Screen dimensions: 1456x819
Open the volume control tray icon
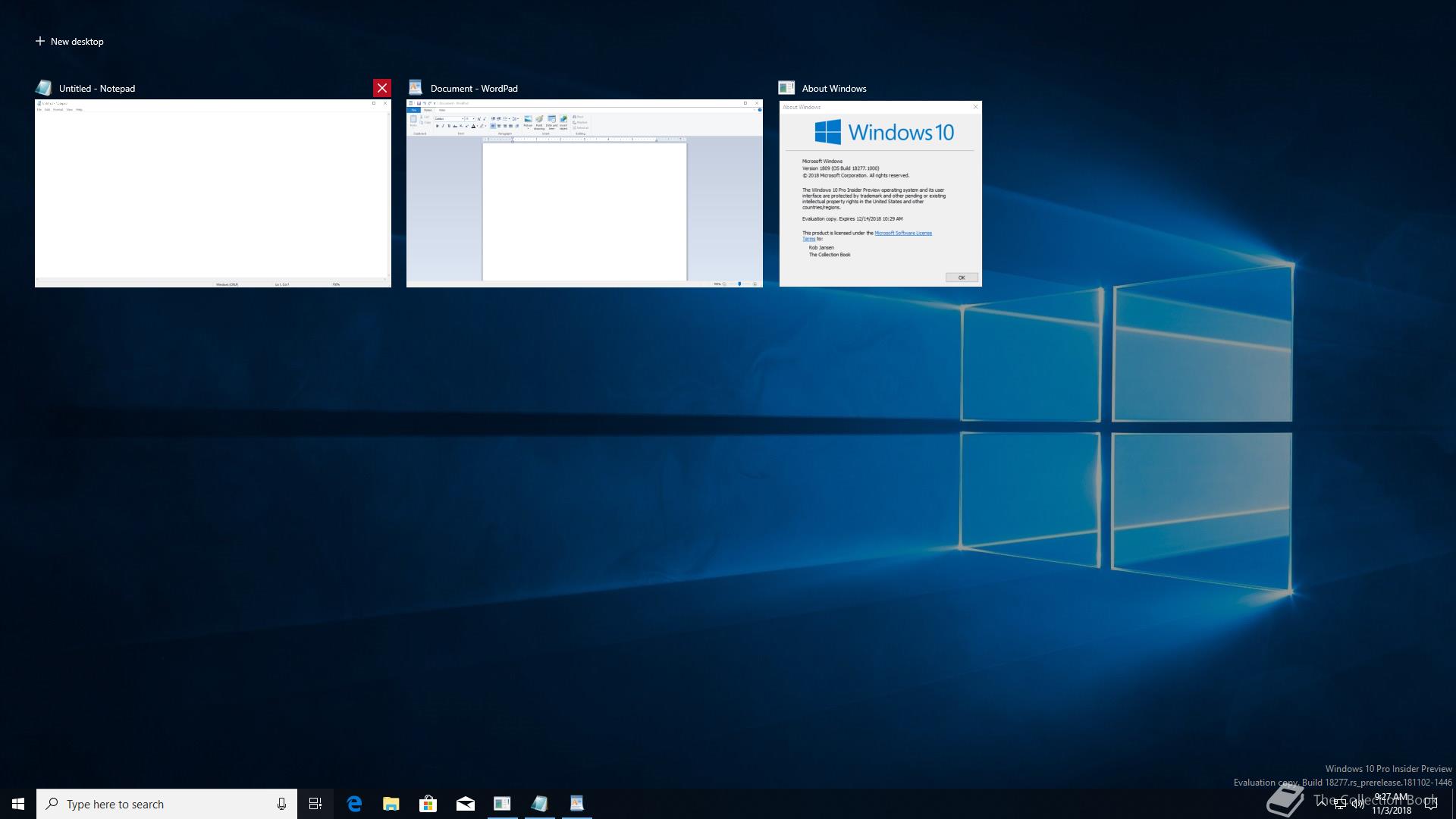(1358, 804)
